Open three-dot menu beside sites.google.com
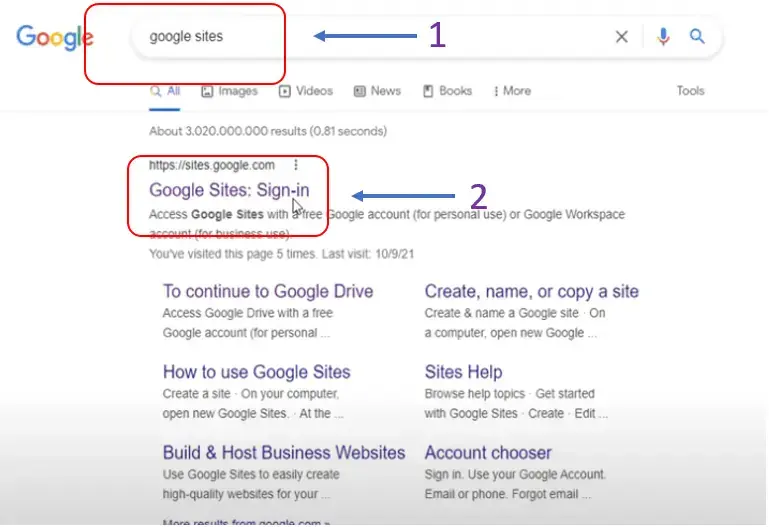This screenshot has height=527, width=769. [296, 165]
